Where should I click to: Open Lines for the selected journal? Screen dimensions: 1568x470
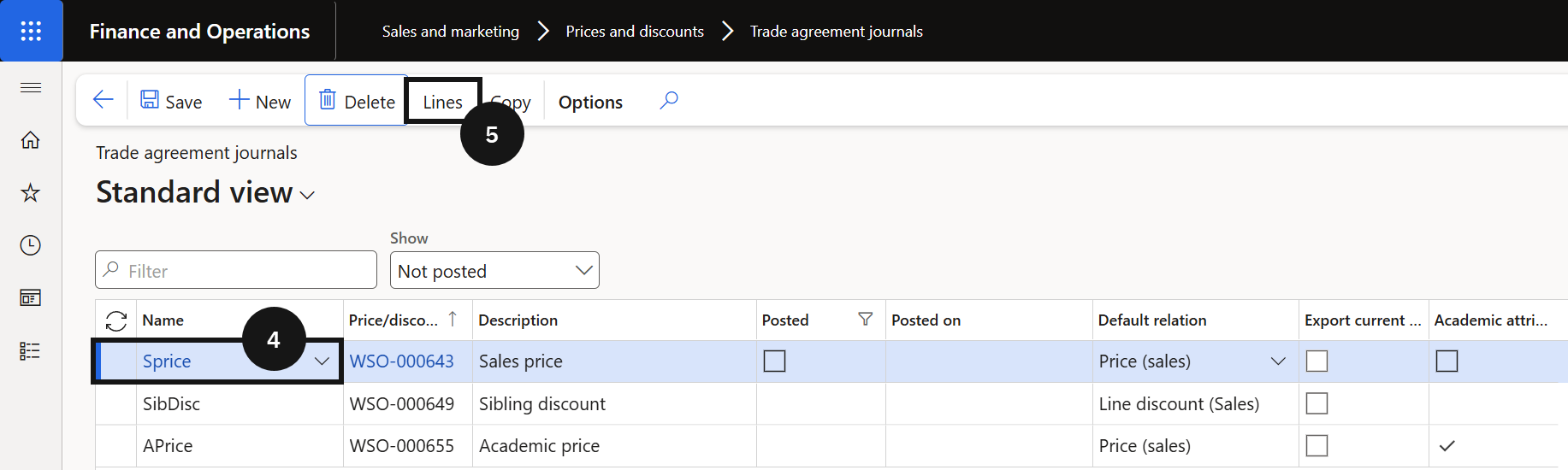coord(443,102)
